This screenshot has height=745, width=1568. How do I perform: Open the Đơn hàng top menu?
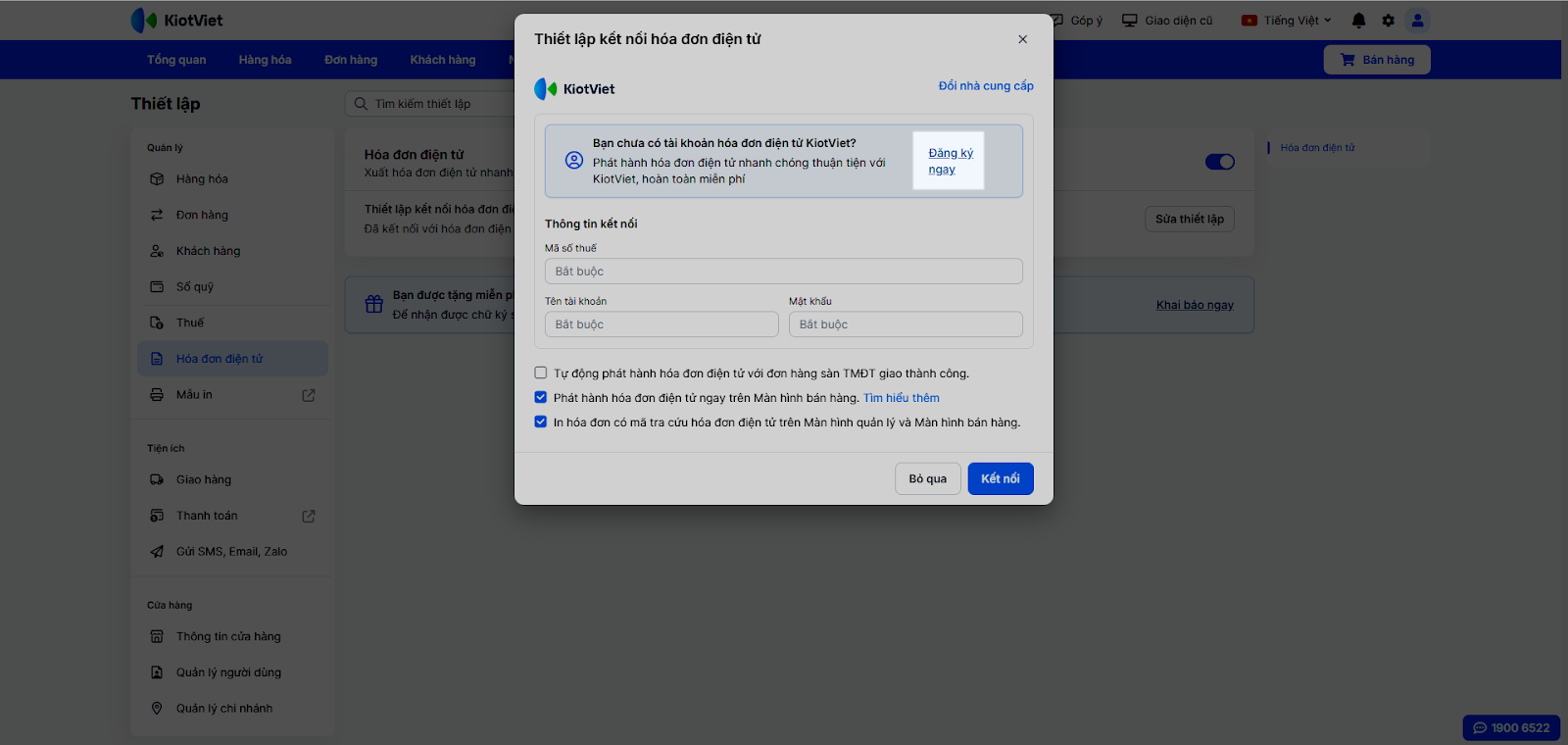click(351, 60)
